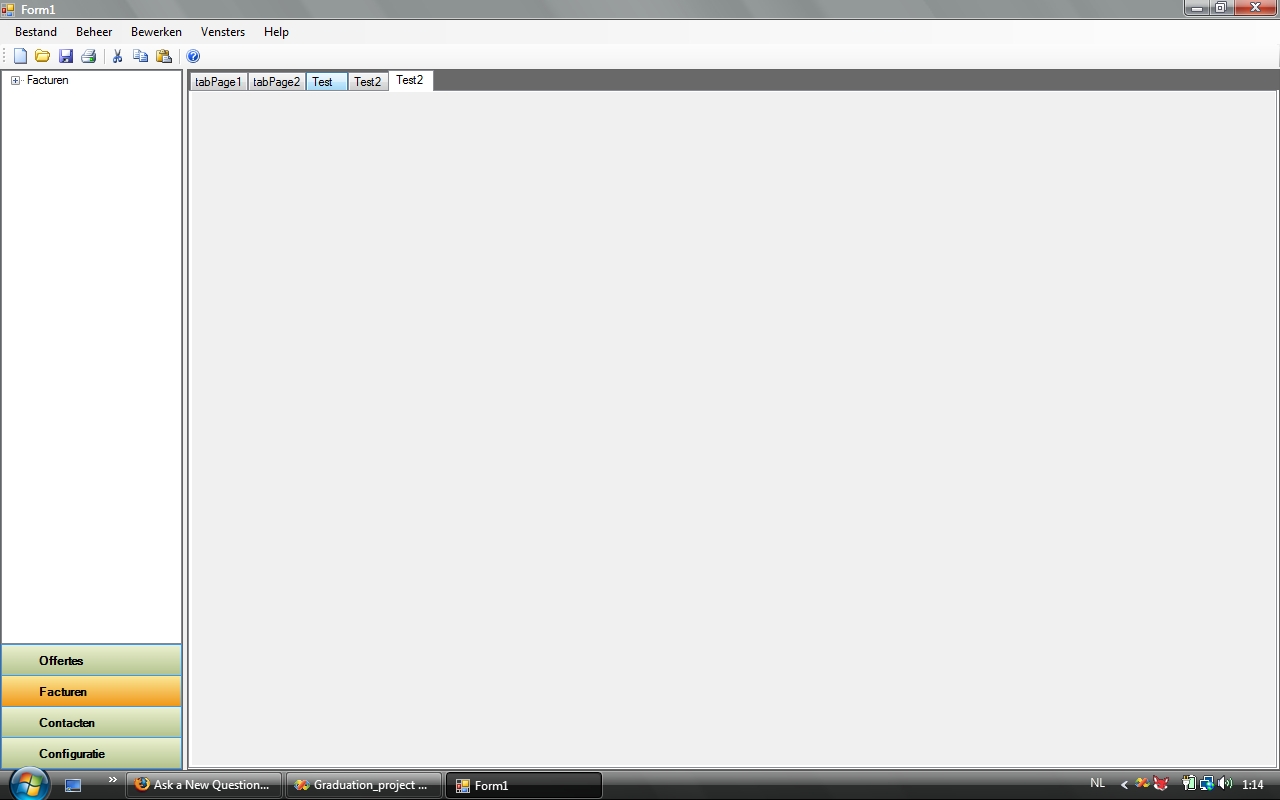Switch to the tabPage1 tab
Image resolution: width=1280 pixels, height=800 pixels.
[x=218, y=81]
